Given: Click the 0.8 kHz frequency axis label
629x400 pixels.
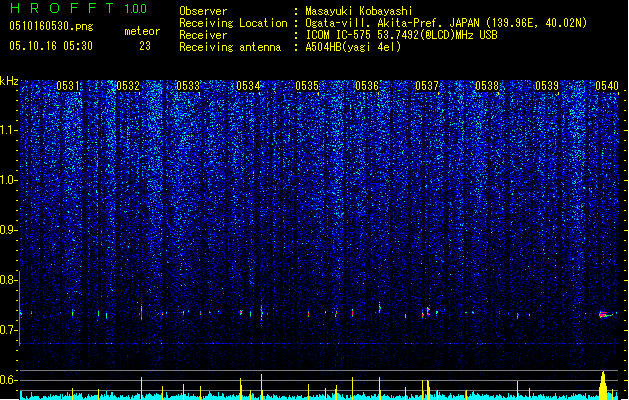Looking at the screenshot, I should coord(9,280).
